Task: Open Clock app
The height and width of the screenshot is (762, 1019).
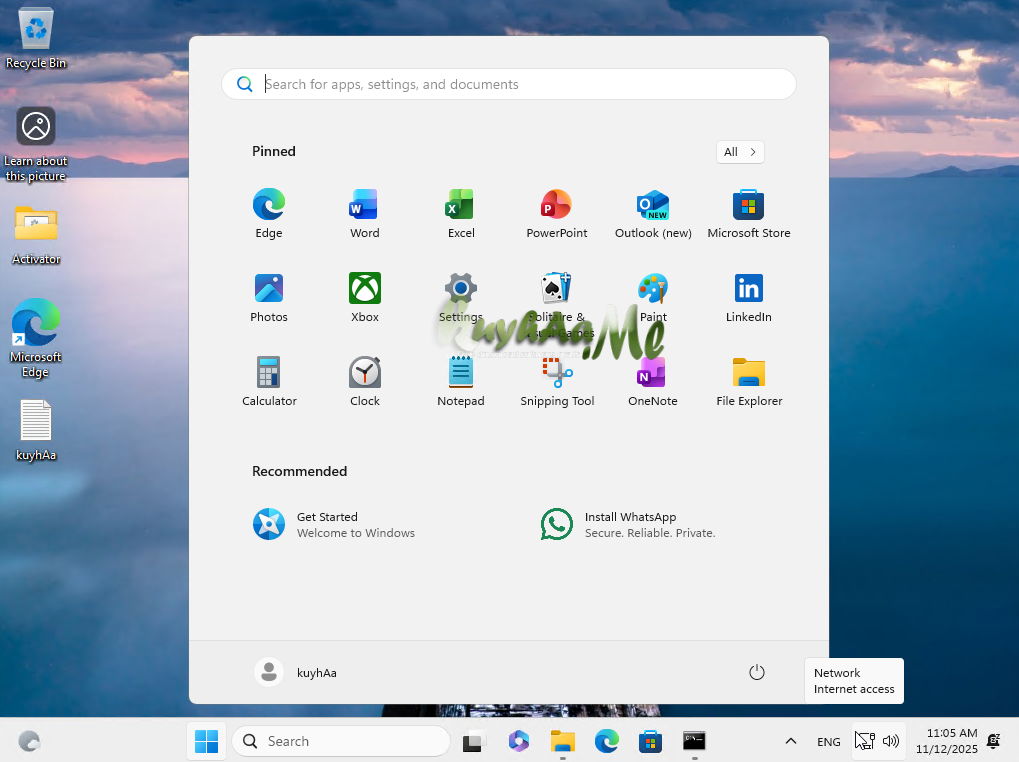Action: click(365, 381)
